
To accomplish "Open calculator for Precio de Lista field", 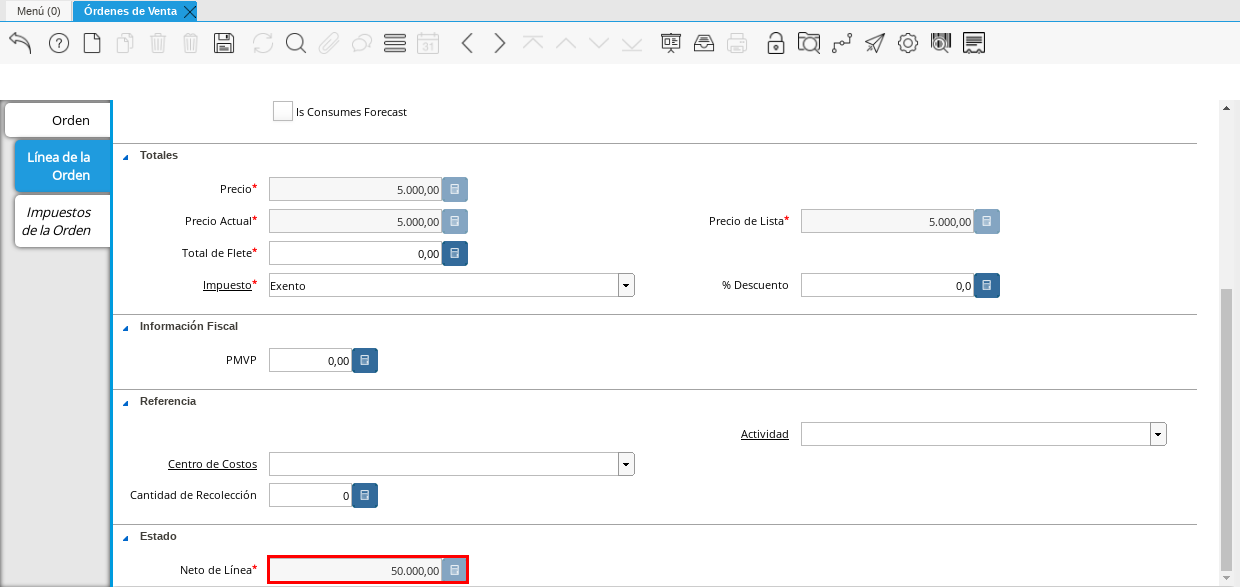I will click(x=987, y=221).
